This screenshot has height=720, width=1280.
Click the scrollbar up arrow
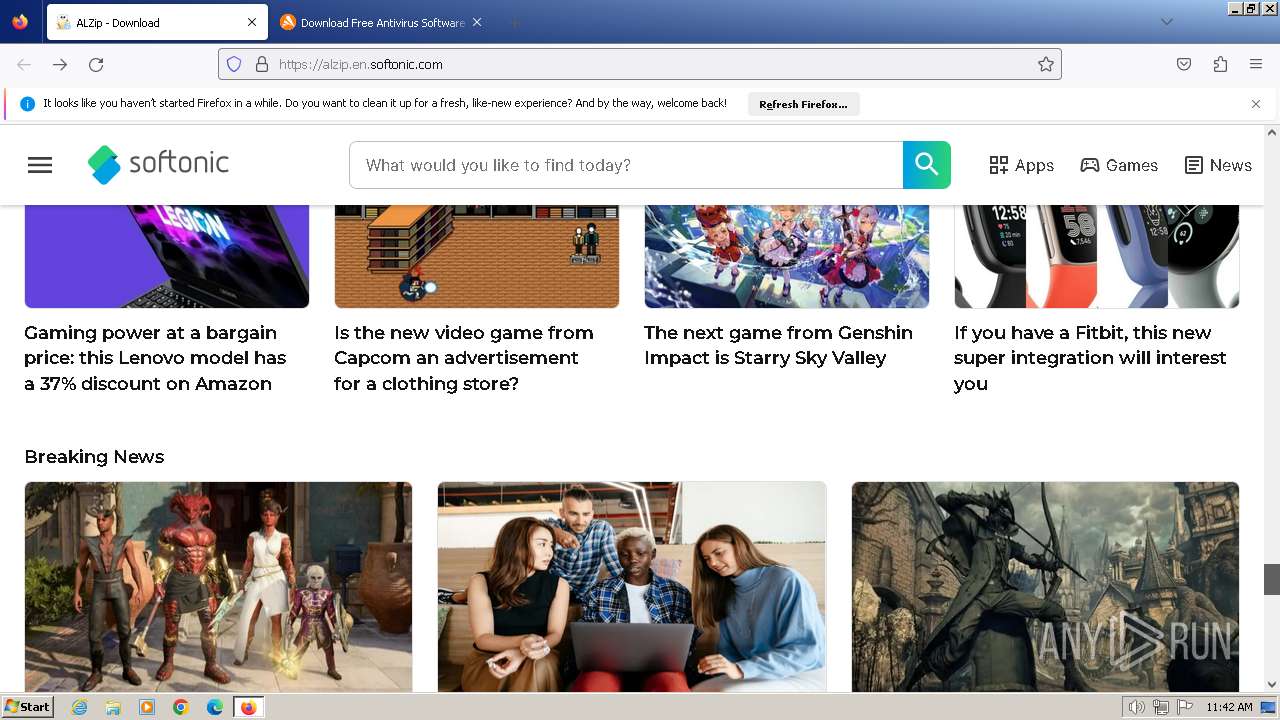[1272, 132]
